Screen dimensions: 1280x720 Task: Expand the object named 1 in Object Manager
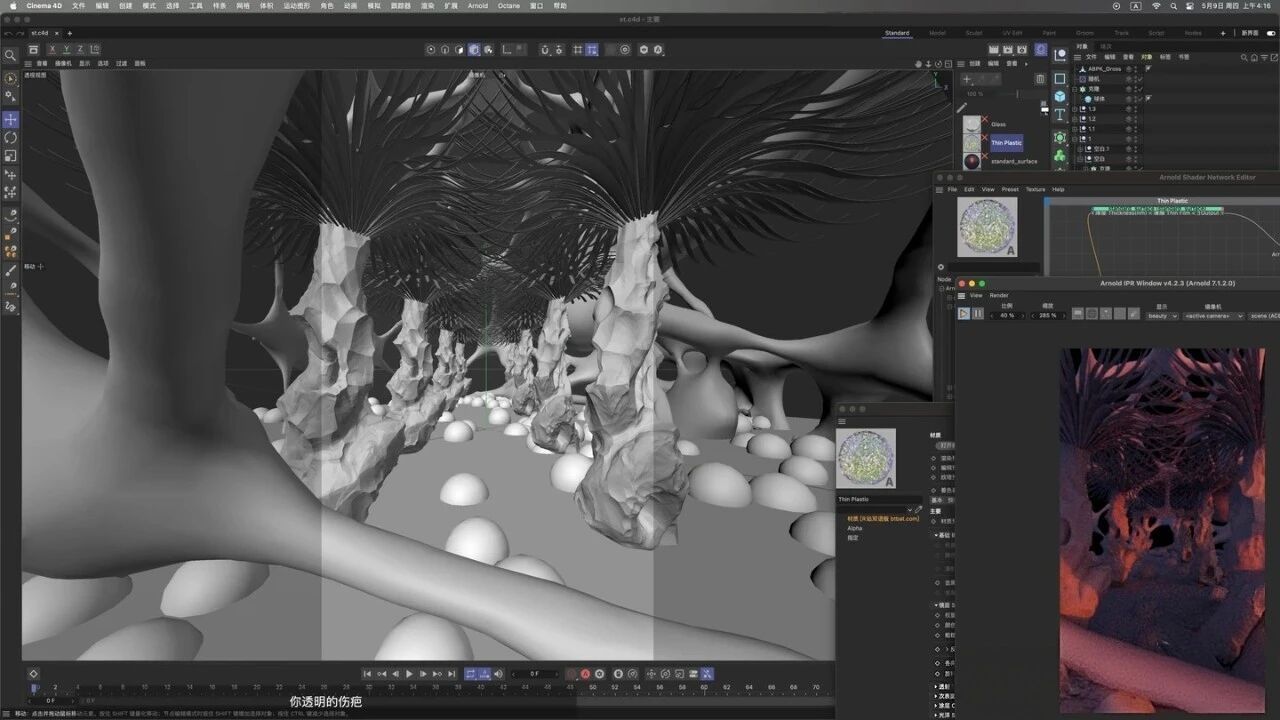click(1076, 139)
